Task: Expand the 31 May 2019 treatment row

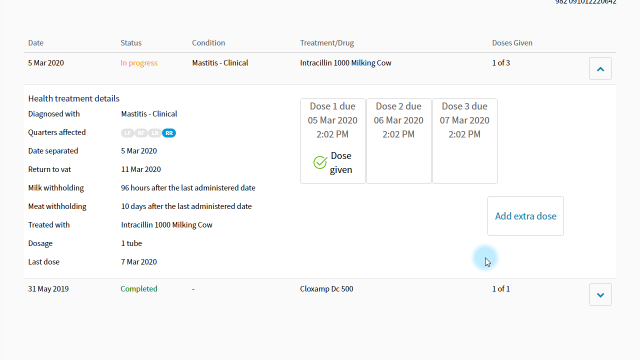Action: click(x=600, y=295)
